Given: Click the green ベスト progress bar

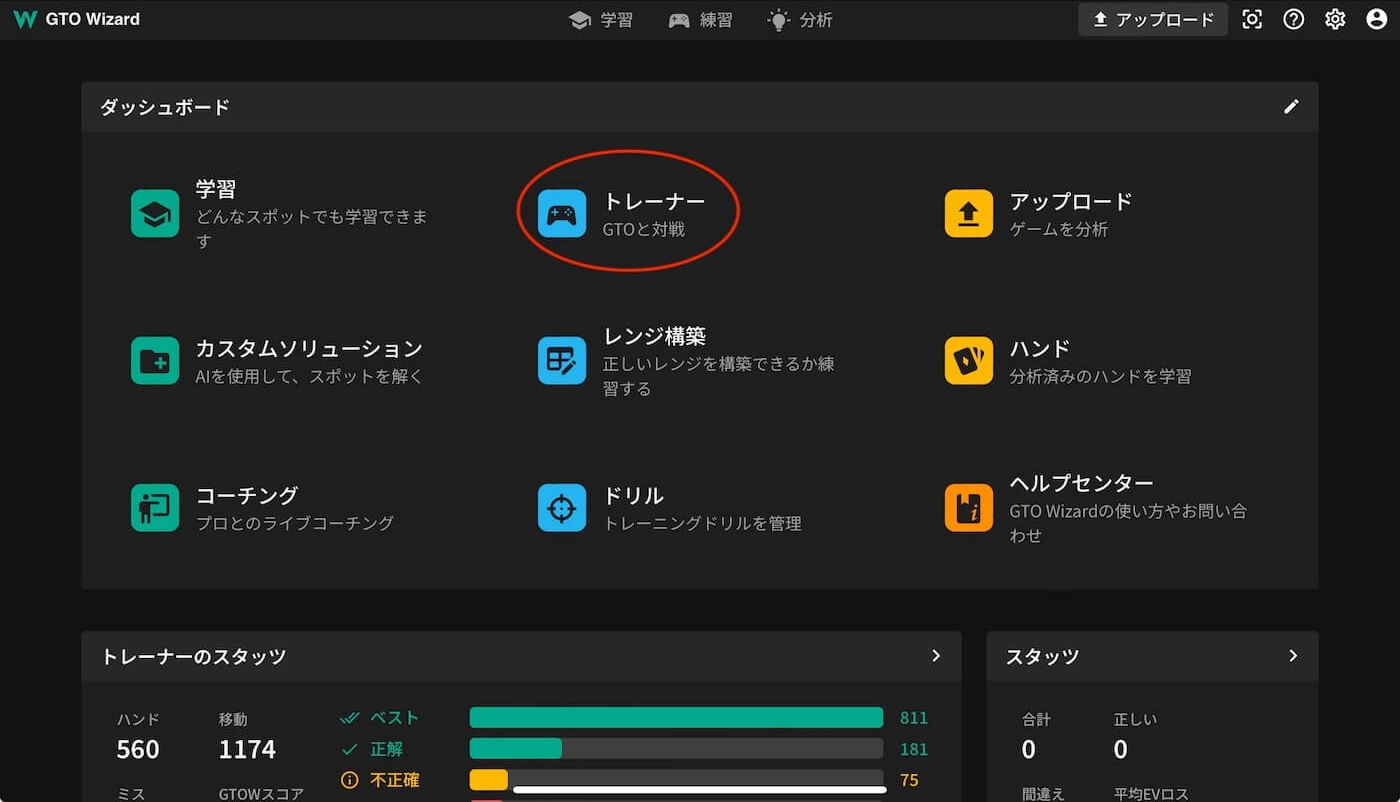Looking at the screenshot, I should (676, 718).
